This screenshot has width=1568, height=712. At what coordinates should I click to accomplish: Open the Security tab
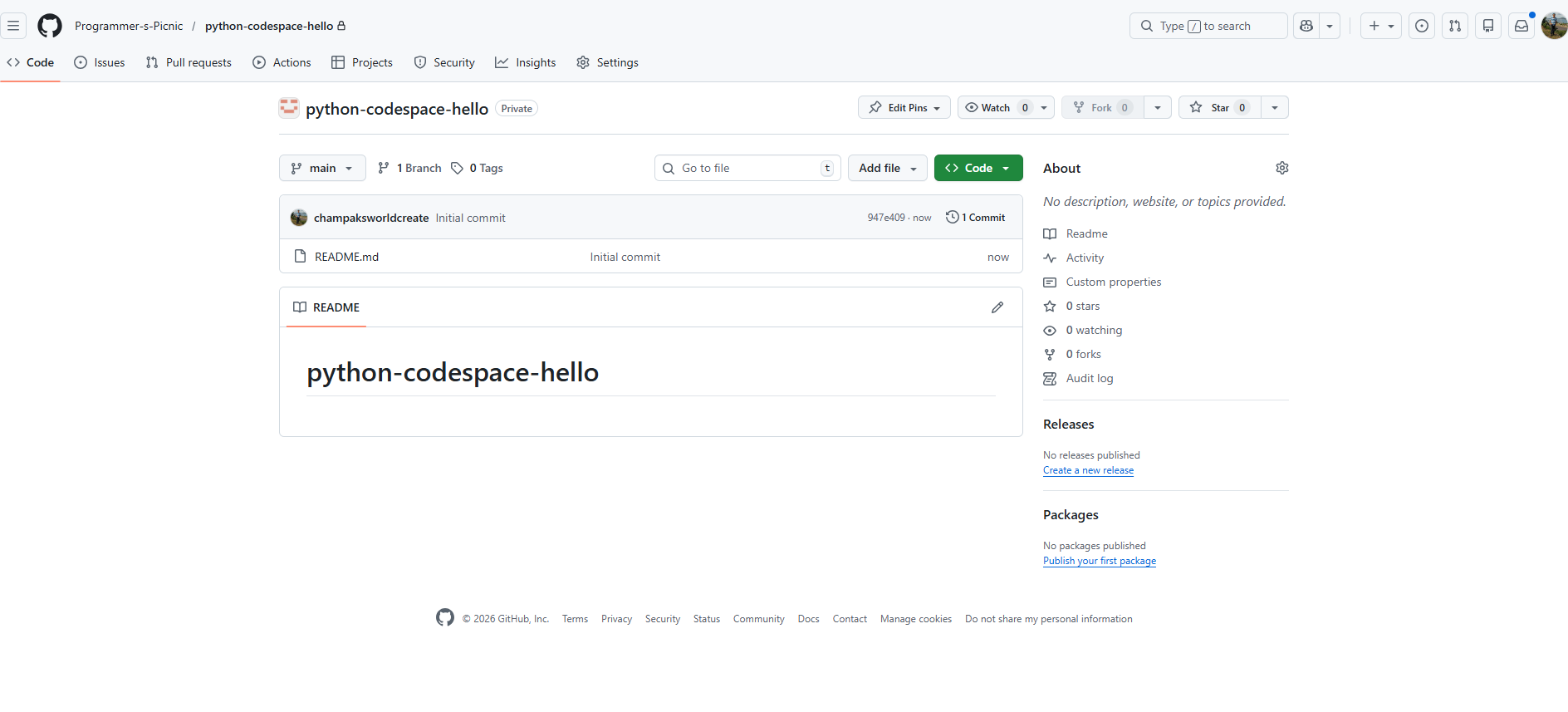coord(444,62)
